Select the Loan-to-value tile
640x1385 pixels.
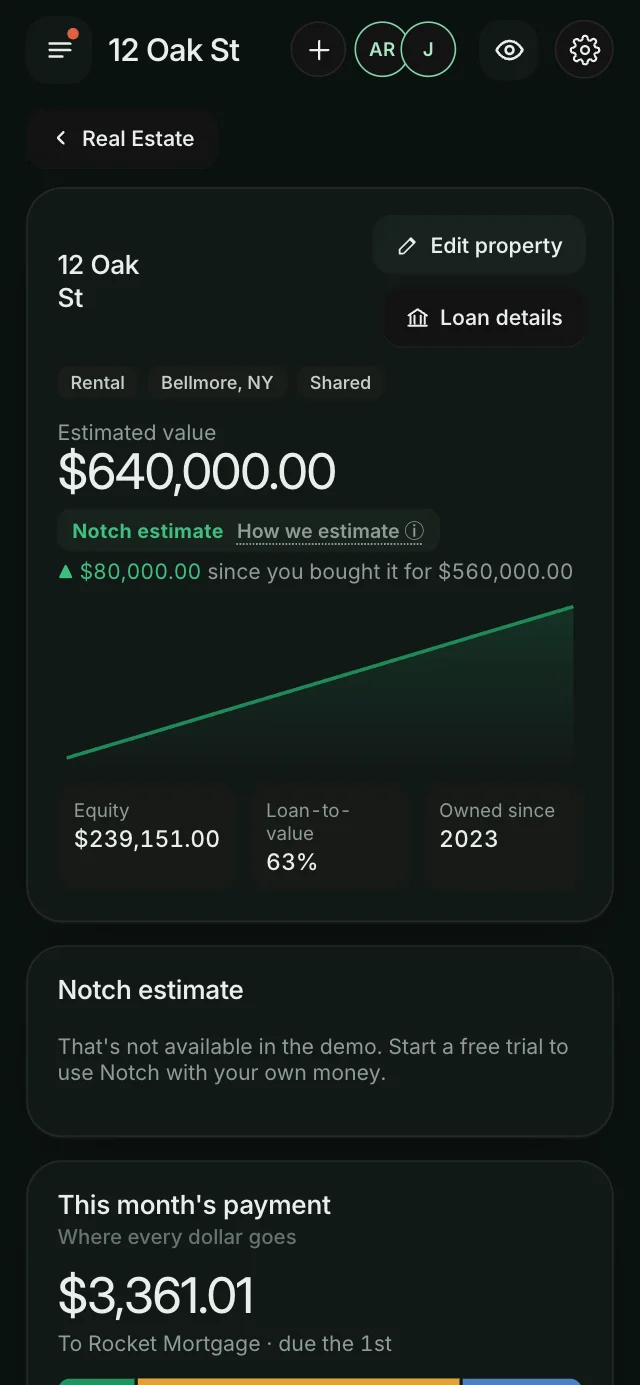(x=330, y=836)
